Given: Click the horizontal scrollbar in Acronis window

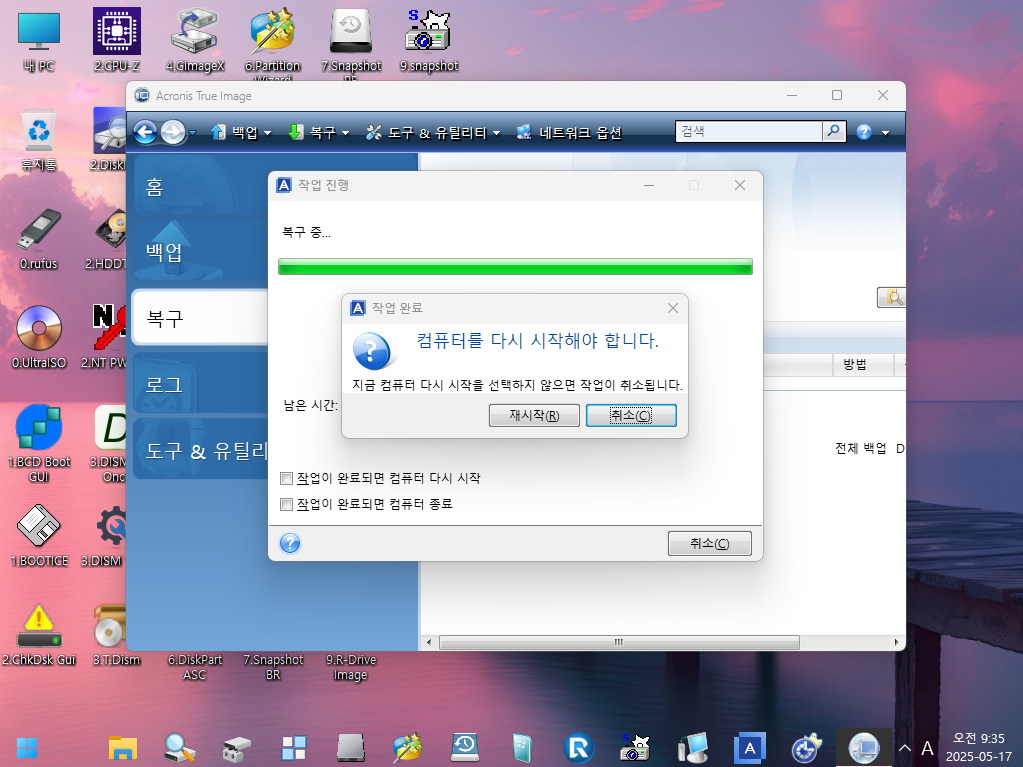Looking at the screenshot, I should pos(619,642).
